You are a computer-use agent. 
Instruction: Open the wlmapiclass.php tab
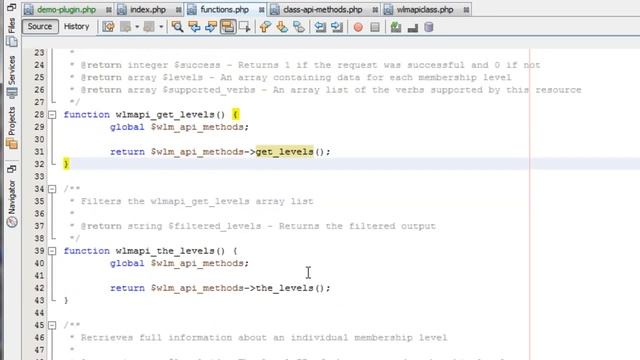pyautogui.click(x=425, y=9)
